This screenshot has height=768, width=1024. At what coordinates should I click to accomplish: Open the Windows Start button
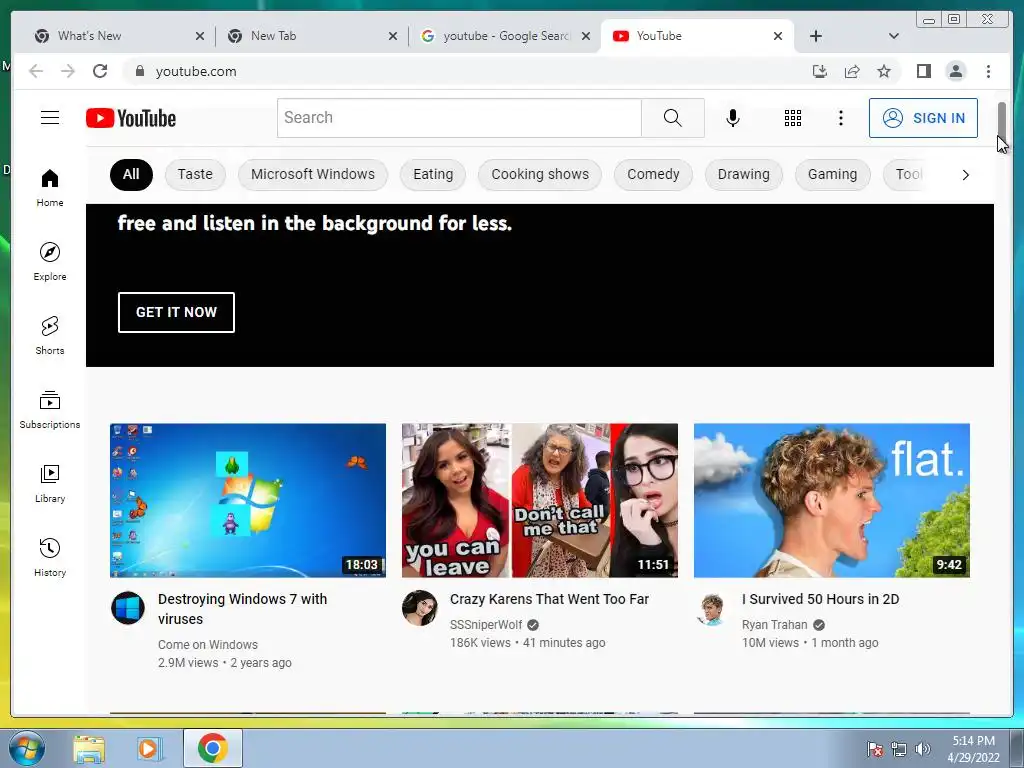(26, 748)
